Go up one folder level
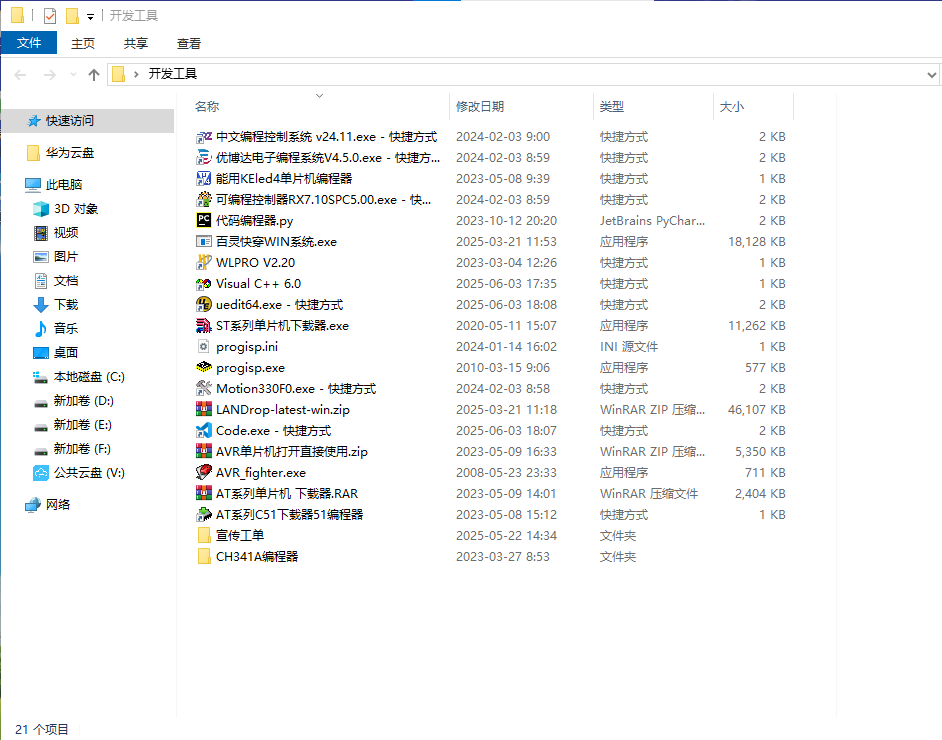Viewport: 942px width, 740px height. coord(94,74)
